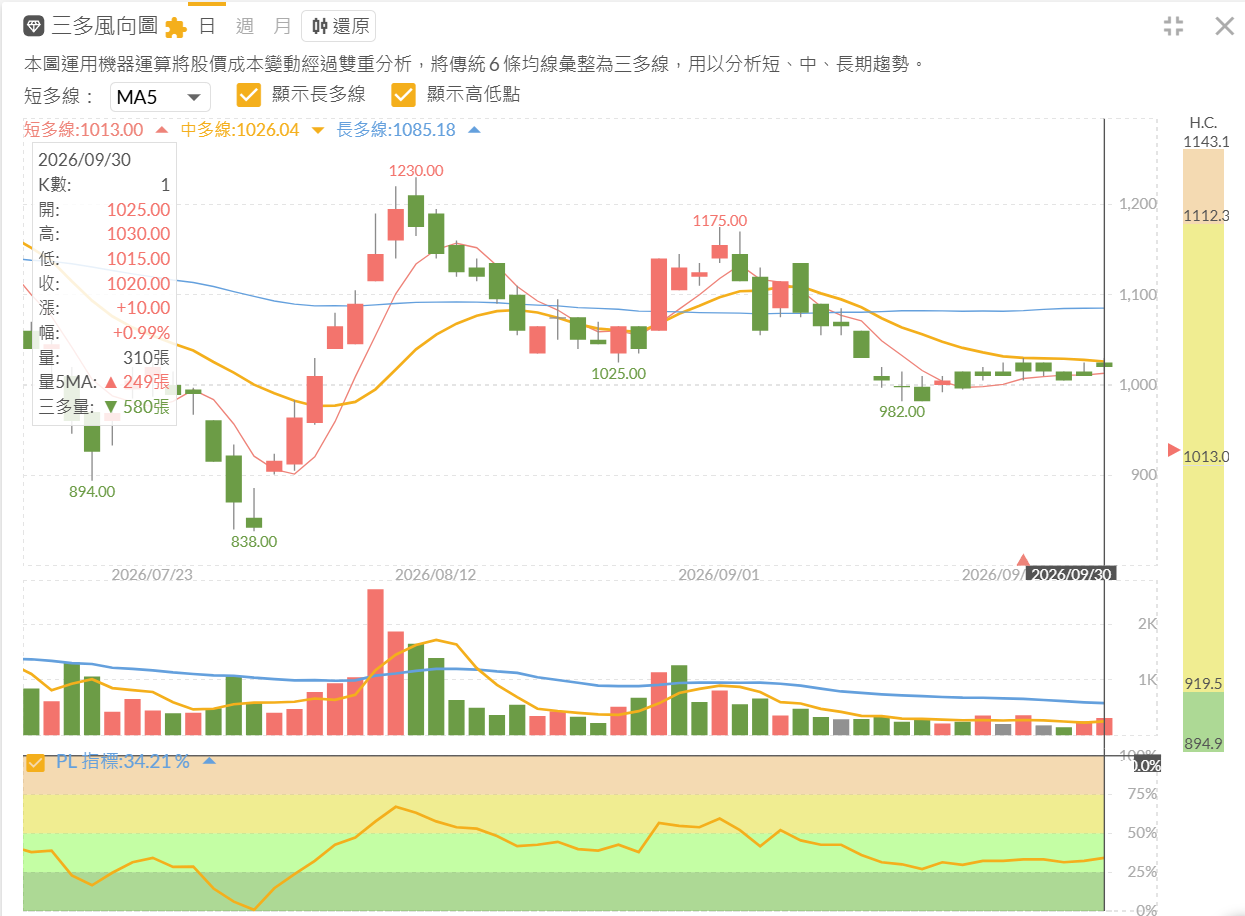
Task: Click the orange zone of the H.C. bar
Action: tap(1203, 182)
